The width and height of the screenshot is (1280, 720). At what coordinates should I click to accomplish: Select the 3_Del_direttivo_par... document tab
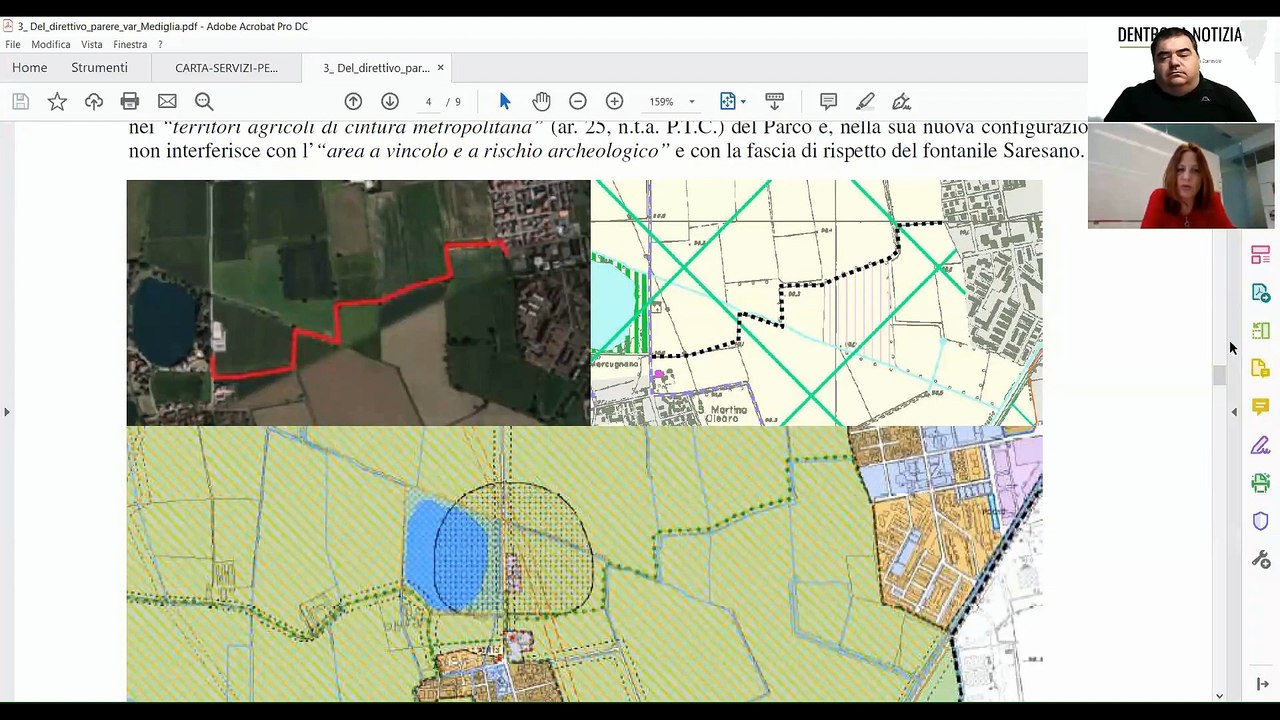pos(376,68)
